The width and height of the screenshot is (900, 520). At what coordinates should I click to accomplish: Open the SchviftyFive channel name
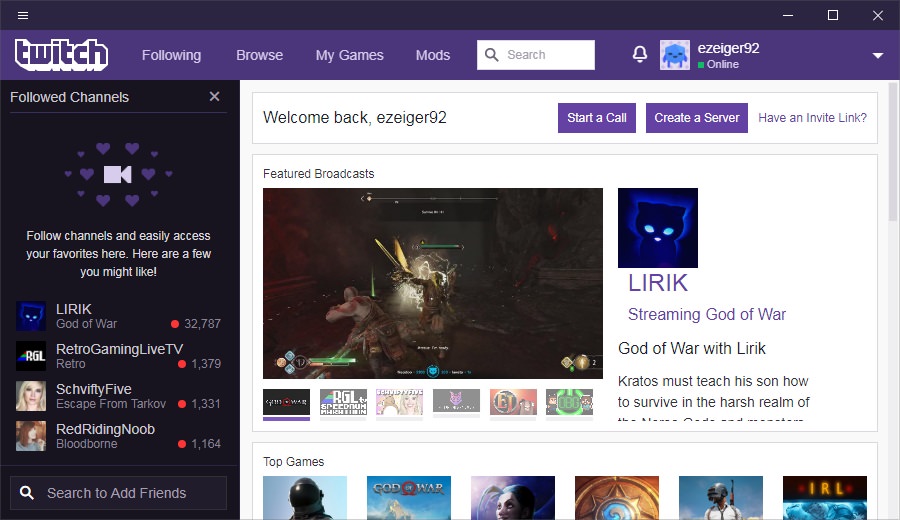94,389
